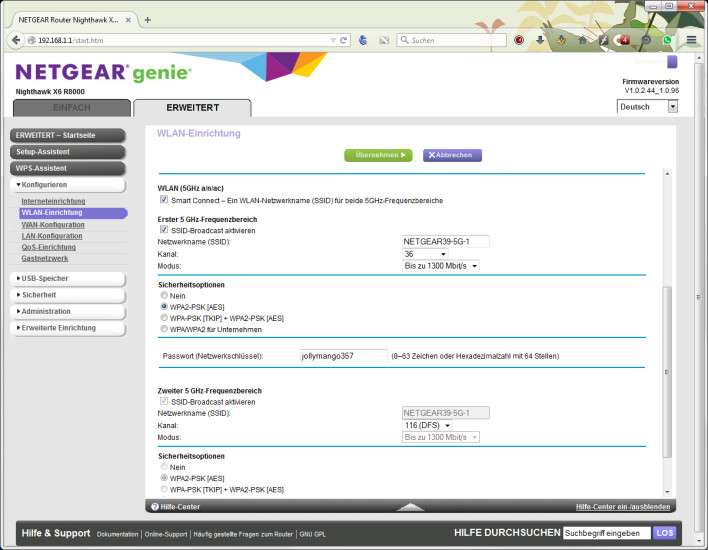Open the Interneteinrichtung link
This screenshot has height=550, width=708.
pos(53,201)
